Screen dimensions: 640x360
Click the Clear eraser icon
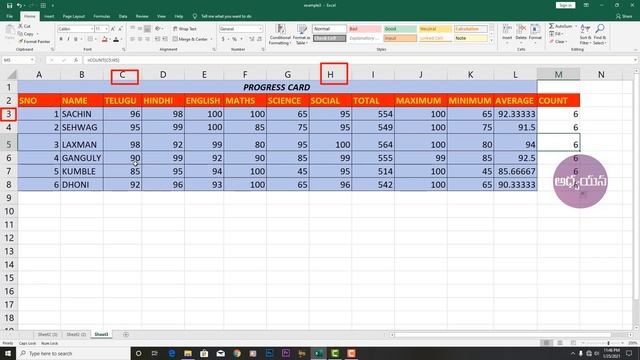click(x=551, y=42)
